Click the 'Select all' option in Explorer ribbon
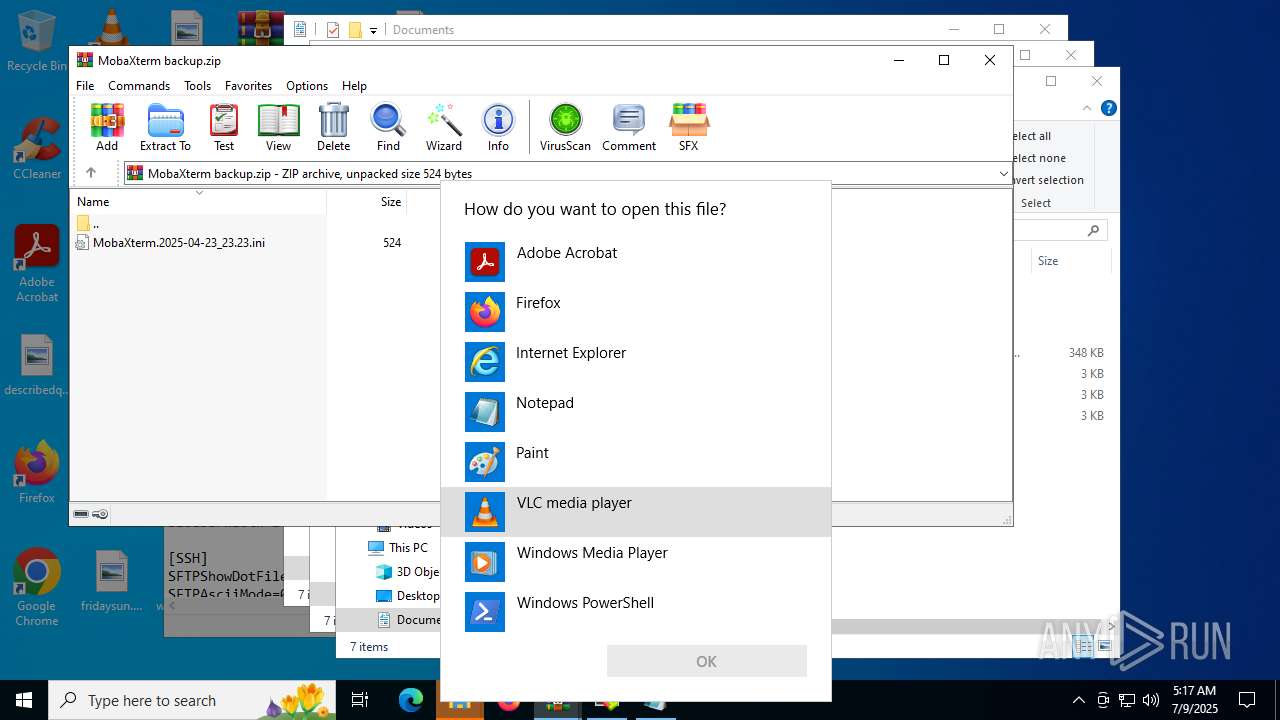 (x=1032, y=136)
